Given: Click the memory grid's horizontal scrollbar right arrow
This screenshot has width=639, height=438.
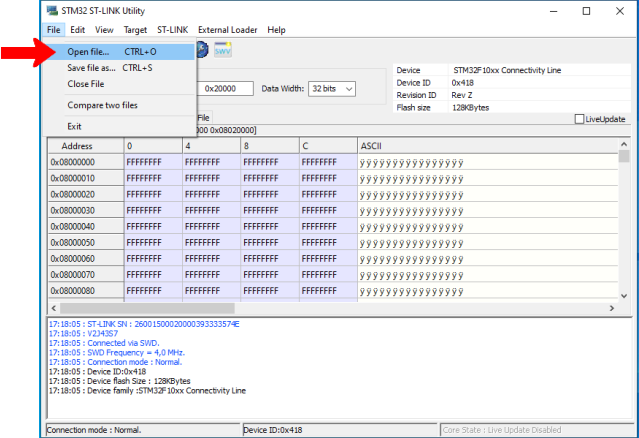Looking at the screenshot, I should coord(611,308).
